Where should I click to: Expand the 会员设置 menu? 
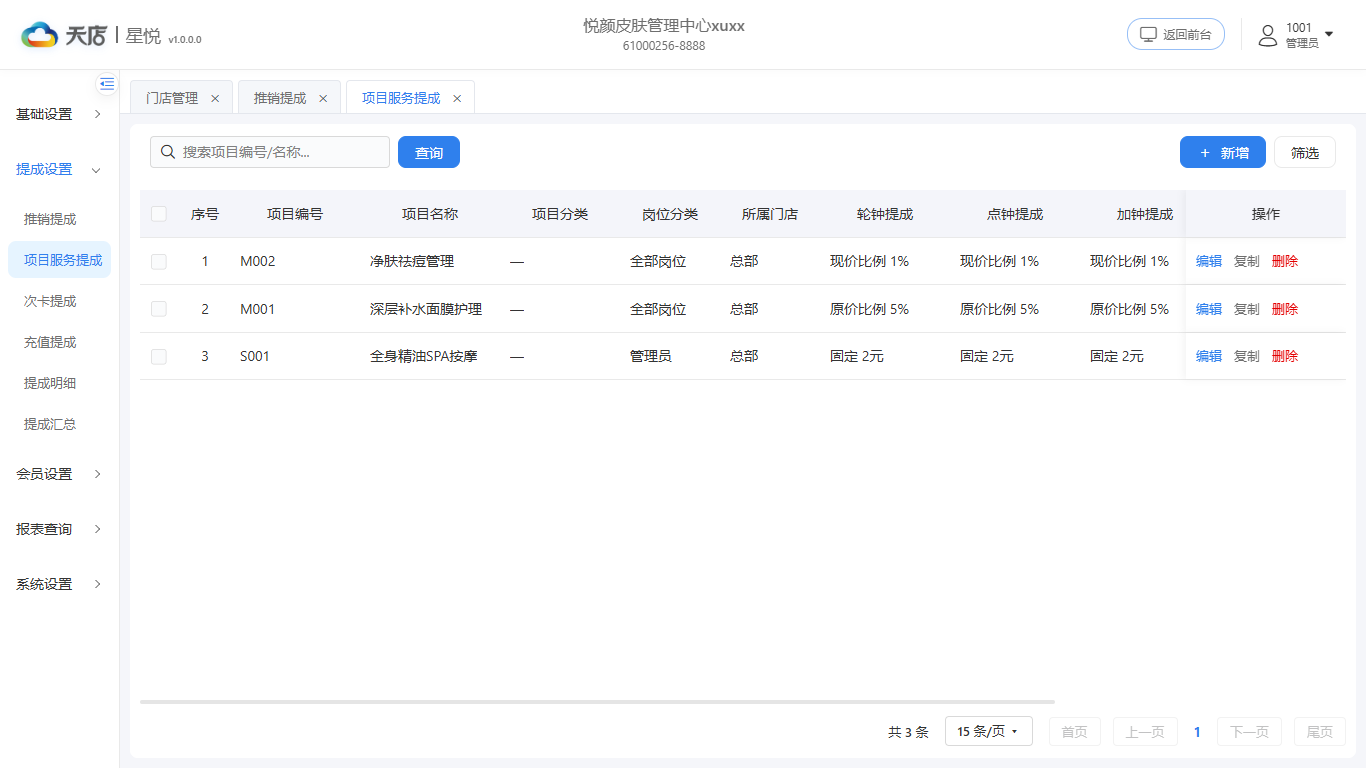[x=60, y=474]
